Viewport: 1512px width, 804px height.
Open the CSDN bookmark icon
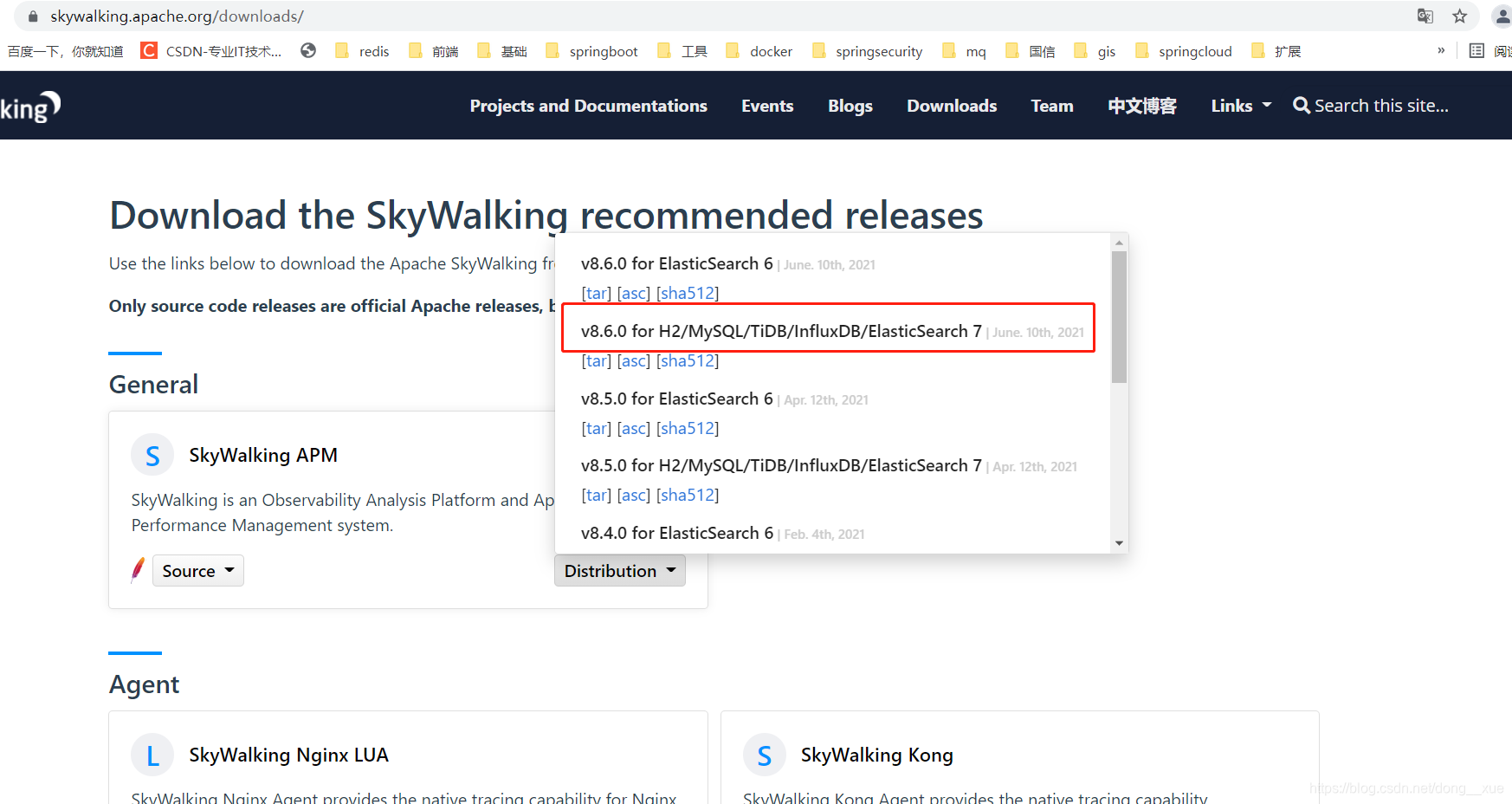149,51
